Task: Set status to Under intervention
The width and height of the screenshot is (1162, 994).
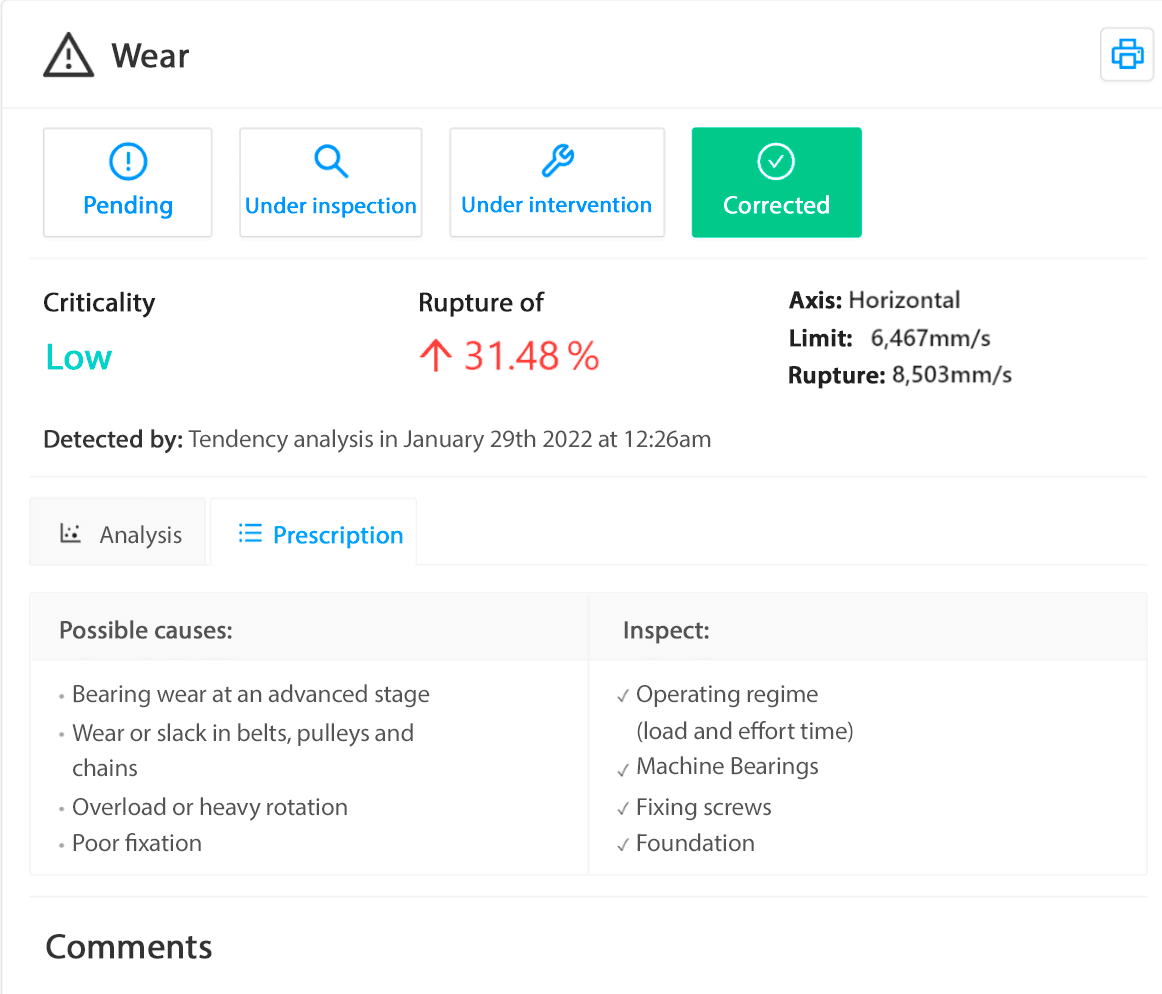Action: click(x=557, y=182)
